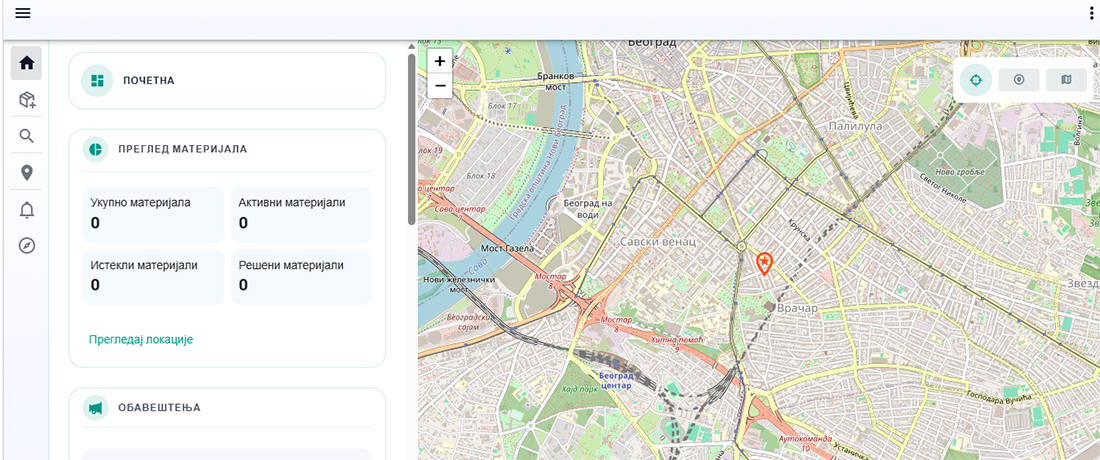Screen dimensions: 1100x460
Task: Toggle the map layer button
Action: coord(1066,80)
